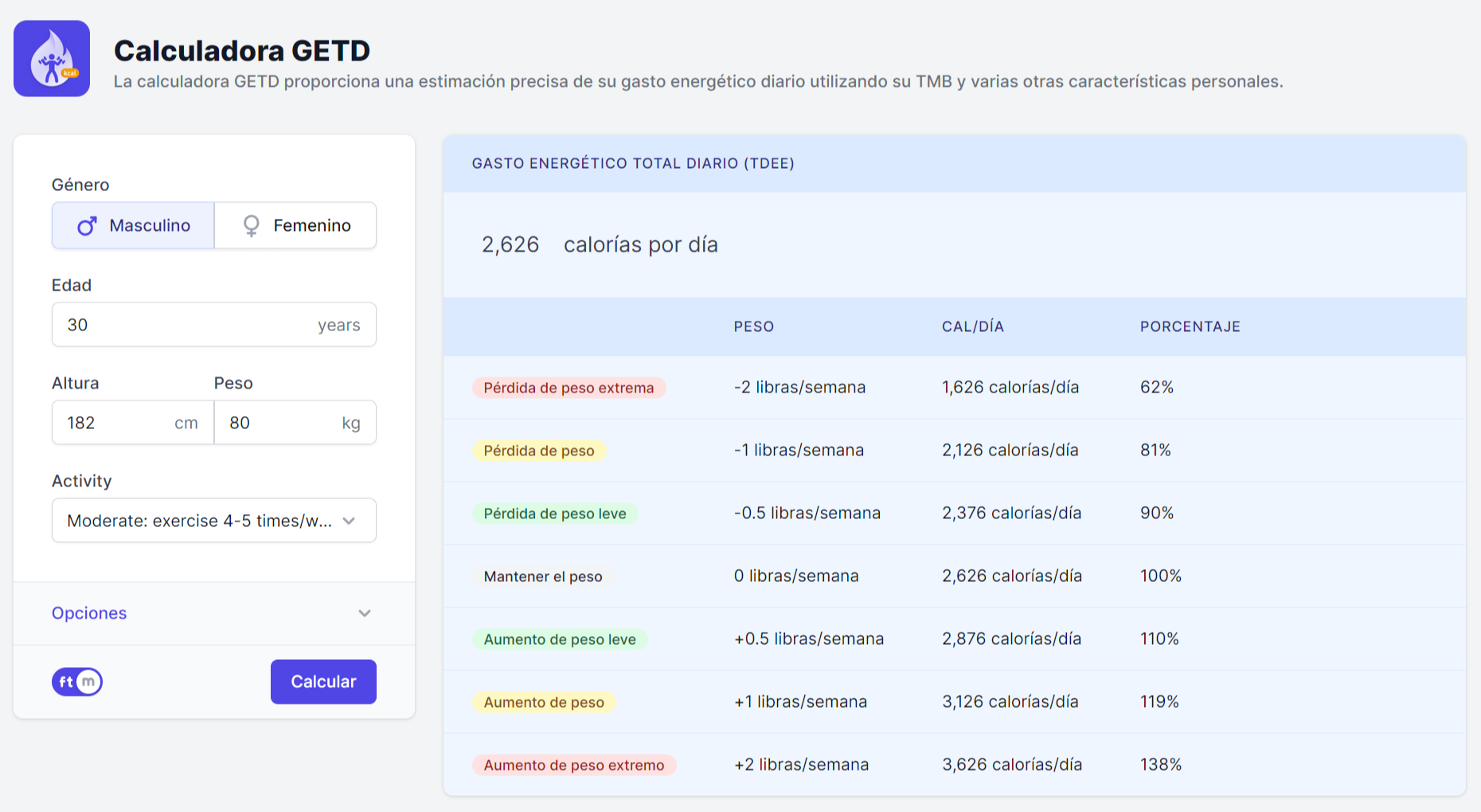Open the Activity level dropdown
The width and height of the screenshot is (1481, 812).
(199, 521)
